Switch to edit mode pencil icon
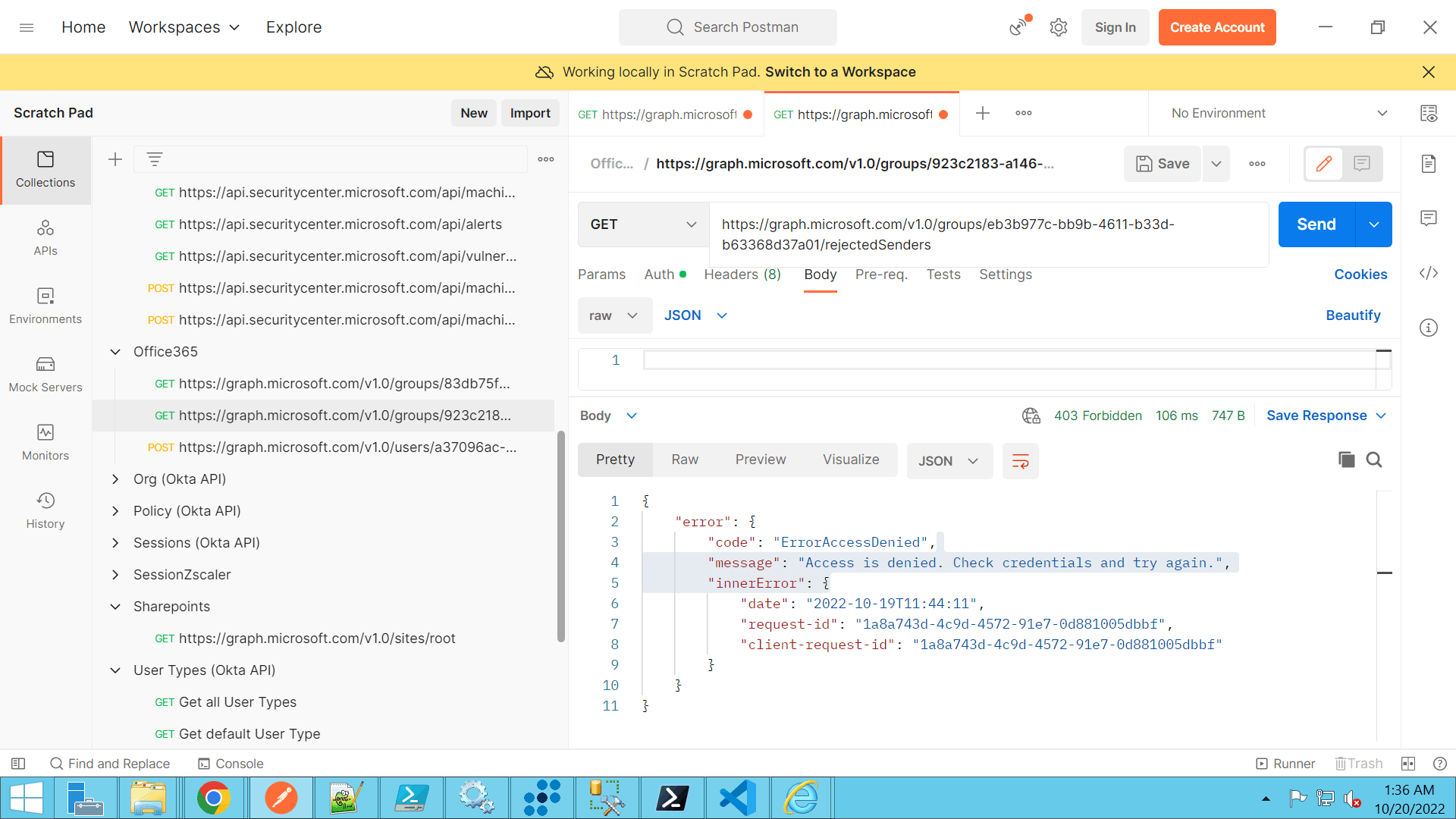 pyautogui.click(x=1324, y=164)
